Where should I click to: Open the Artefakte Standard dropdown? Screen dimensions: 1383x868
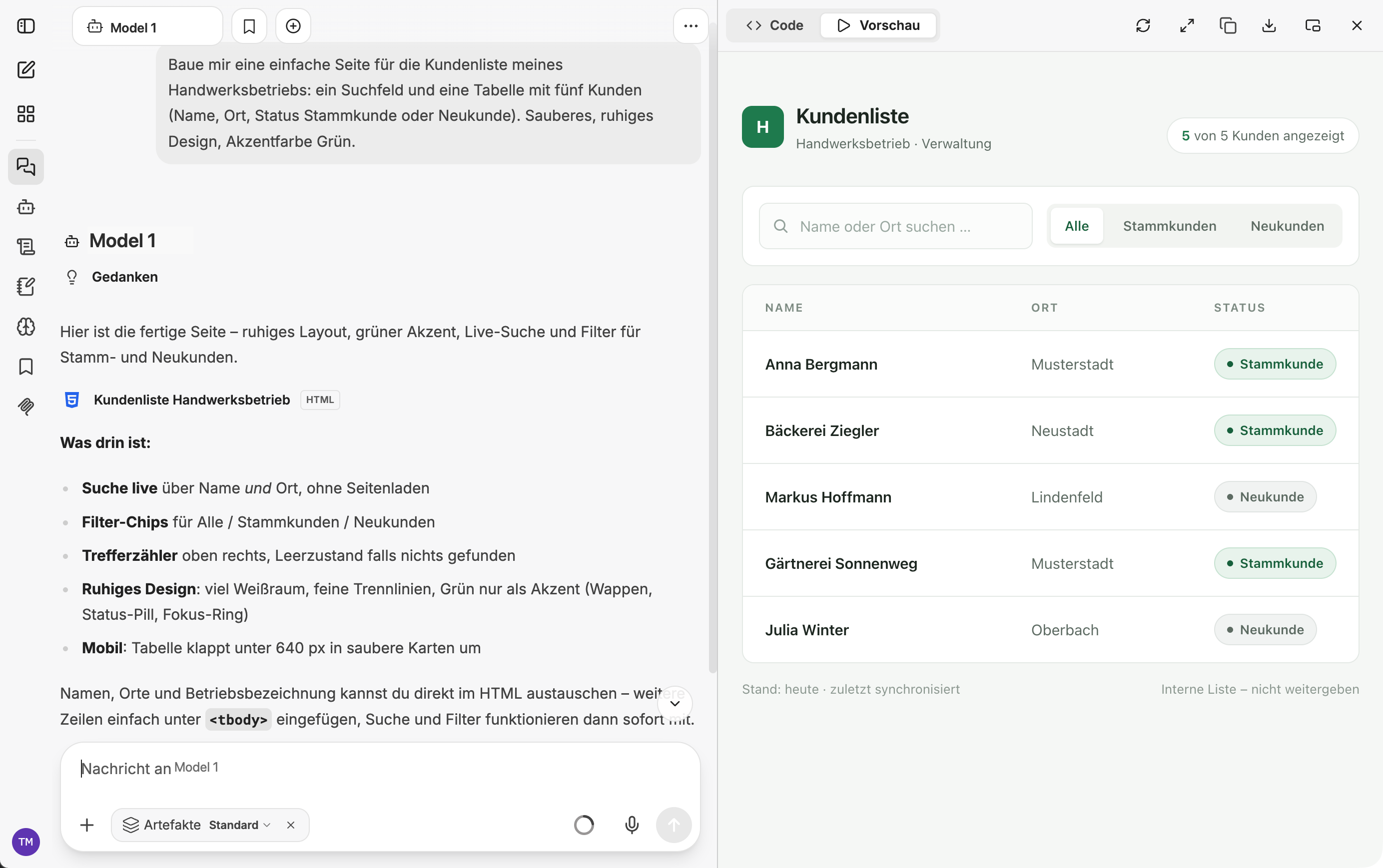pos(240,825)
